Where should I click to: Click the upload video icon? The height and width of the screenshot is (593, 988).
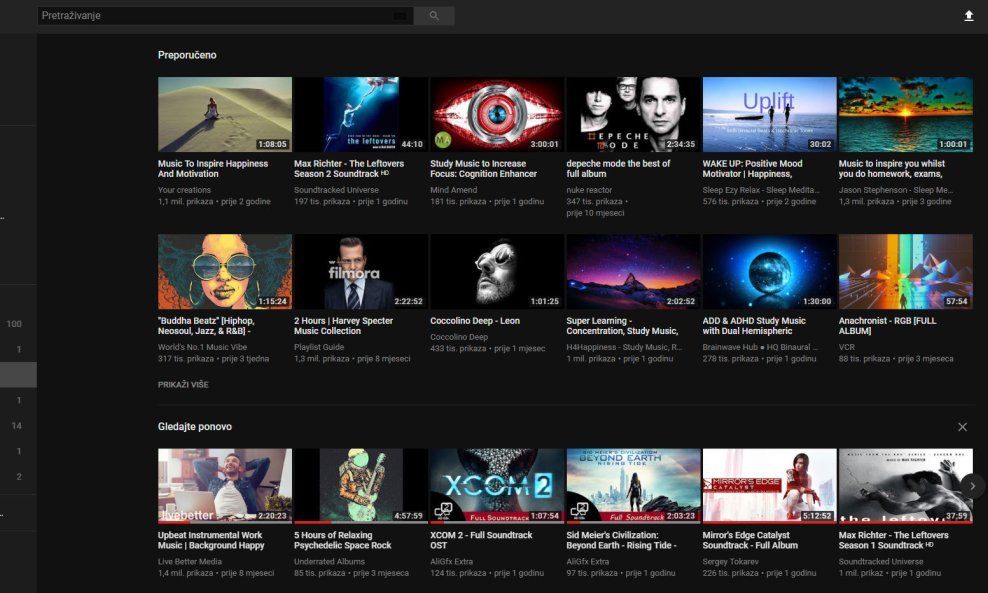coord(968,16)
